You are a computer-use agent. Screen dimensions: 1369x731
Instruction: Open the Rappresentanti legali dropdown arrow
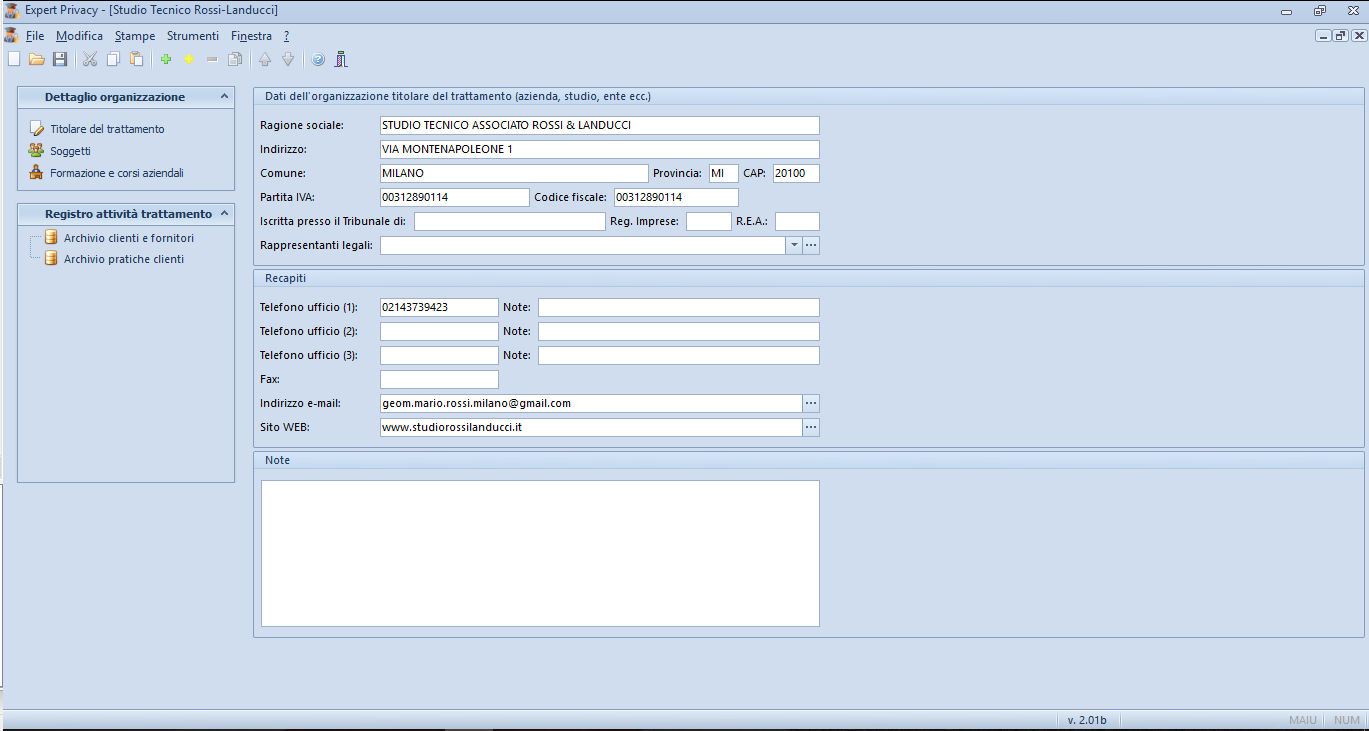pos(794,245)
